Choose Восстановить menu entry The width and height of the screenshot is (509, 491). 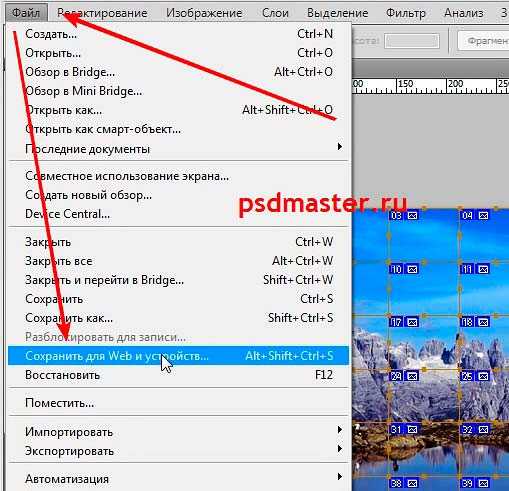(178, 375)
